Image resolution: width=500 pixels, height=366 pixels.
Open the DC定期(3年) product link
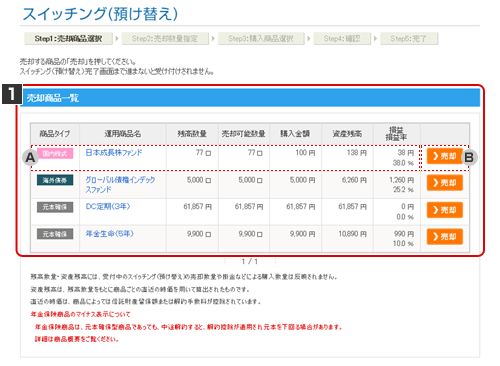(x=108, y=207)
